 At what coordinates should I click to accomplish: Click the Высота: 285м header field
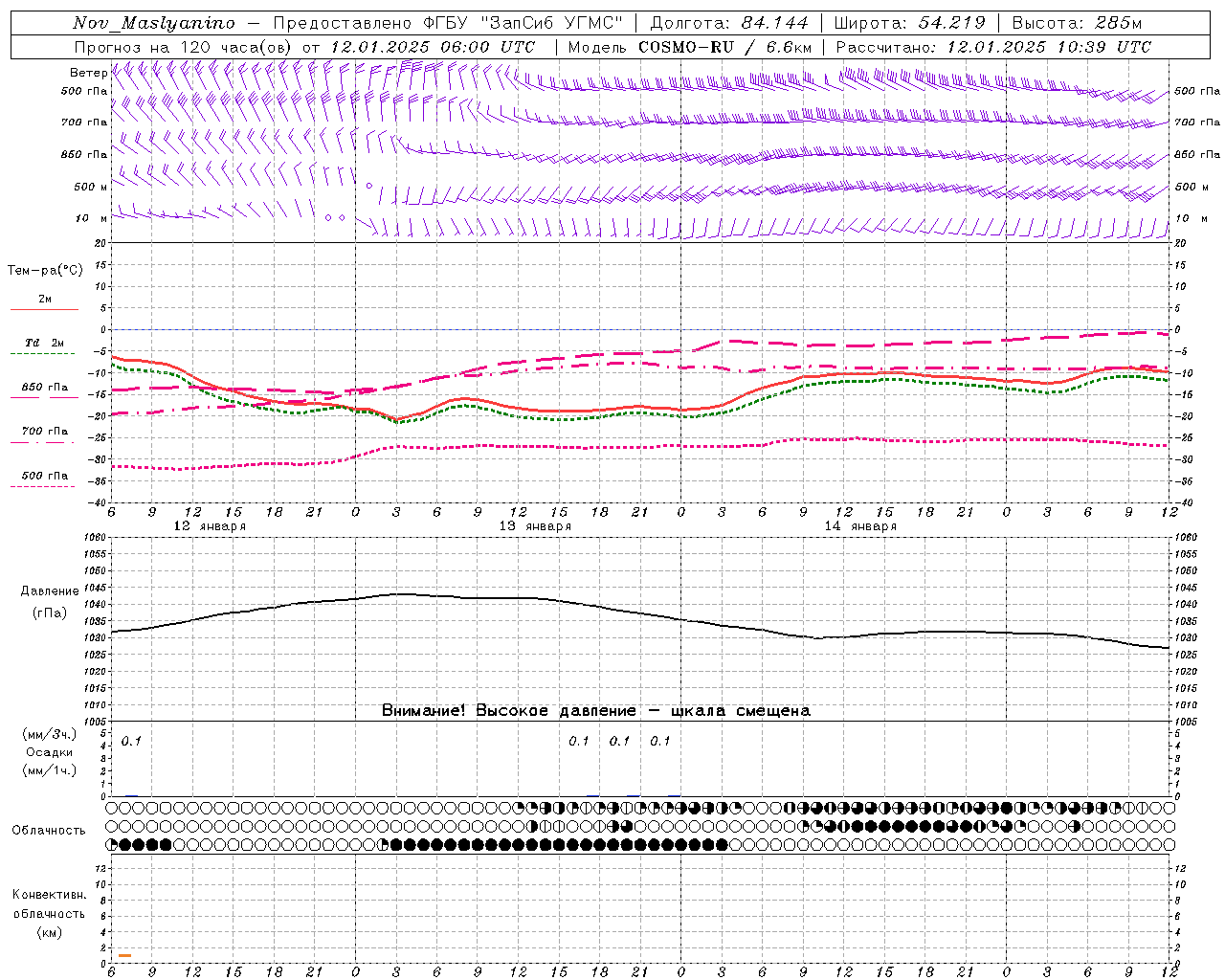(x=1077, y=23)
